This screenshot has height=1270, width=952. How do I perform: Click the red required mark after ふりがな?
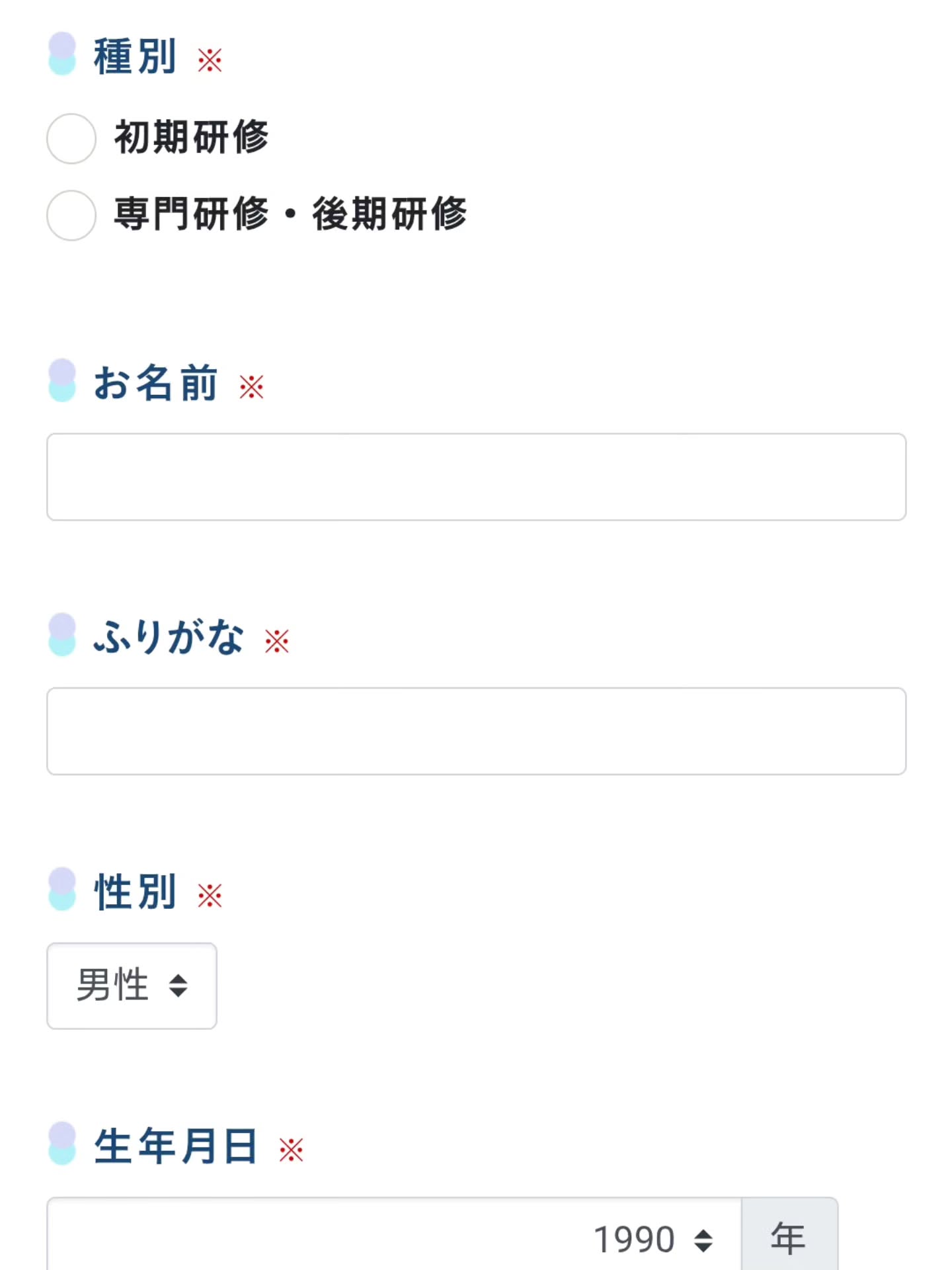(276, 641)
